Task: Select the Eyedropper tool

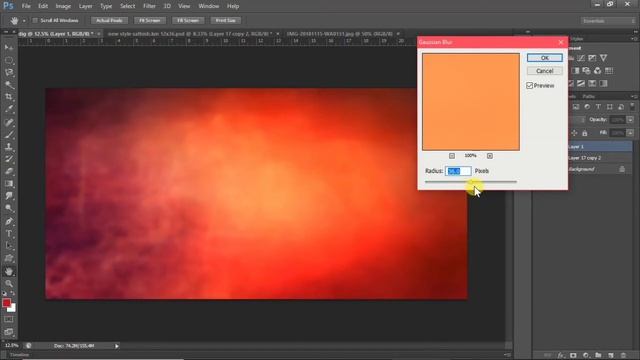Action: [9, 109]
